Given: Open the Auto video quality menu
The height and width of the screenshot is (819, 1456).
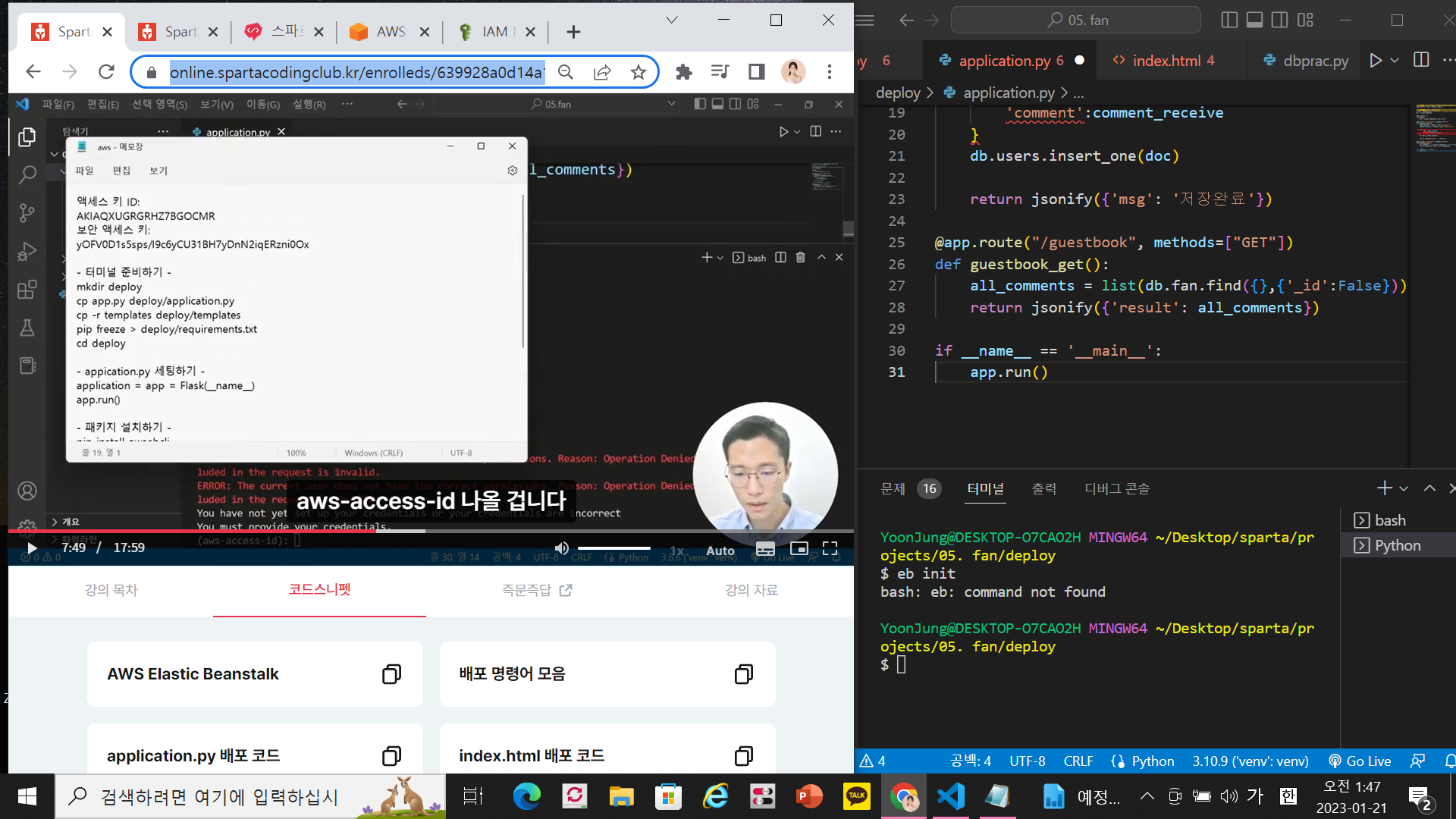Looking at the screenshot, I should [720, 551].
